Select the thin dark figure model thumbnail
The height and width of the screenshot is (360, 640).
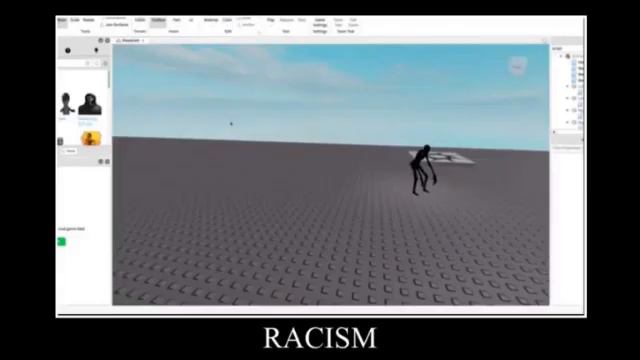pyautogui.click(x=66, y=104)
